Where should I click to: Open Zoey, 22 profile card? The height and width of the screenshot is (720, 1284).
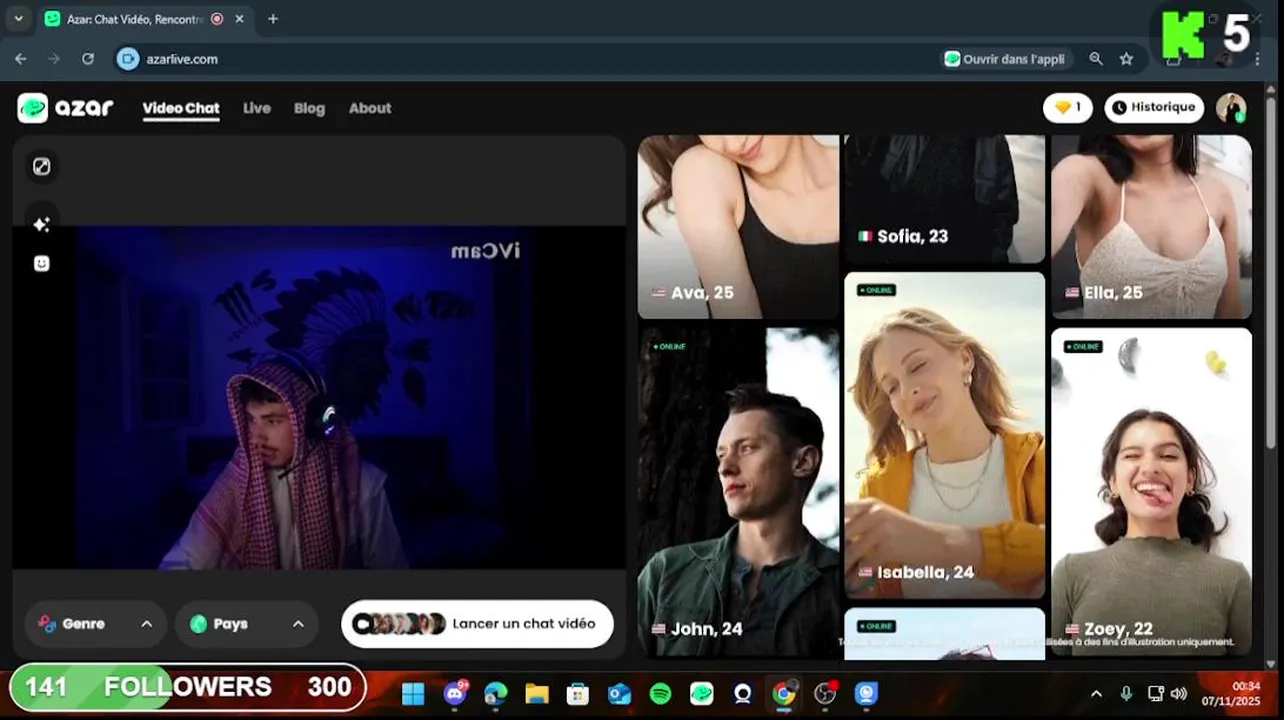tap(1151, 492)
